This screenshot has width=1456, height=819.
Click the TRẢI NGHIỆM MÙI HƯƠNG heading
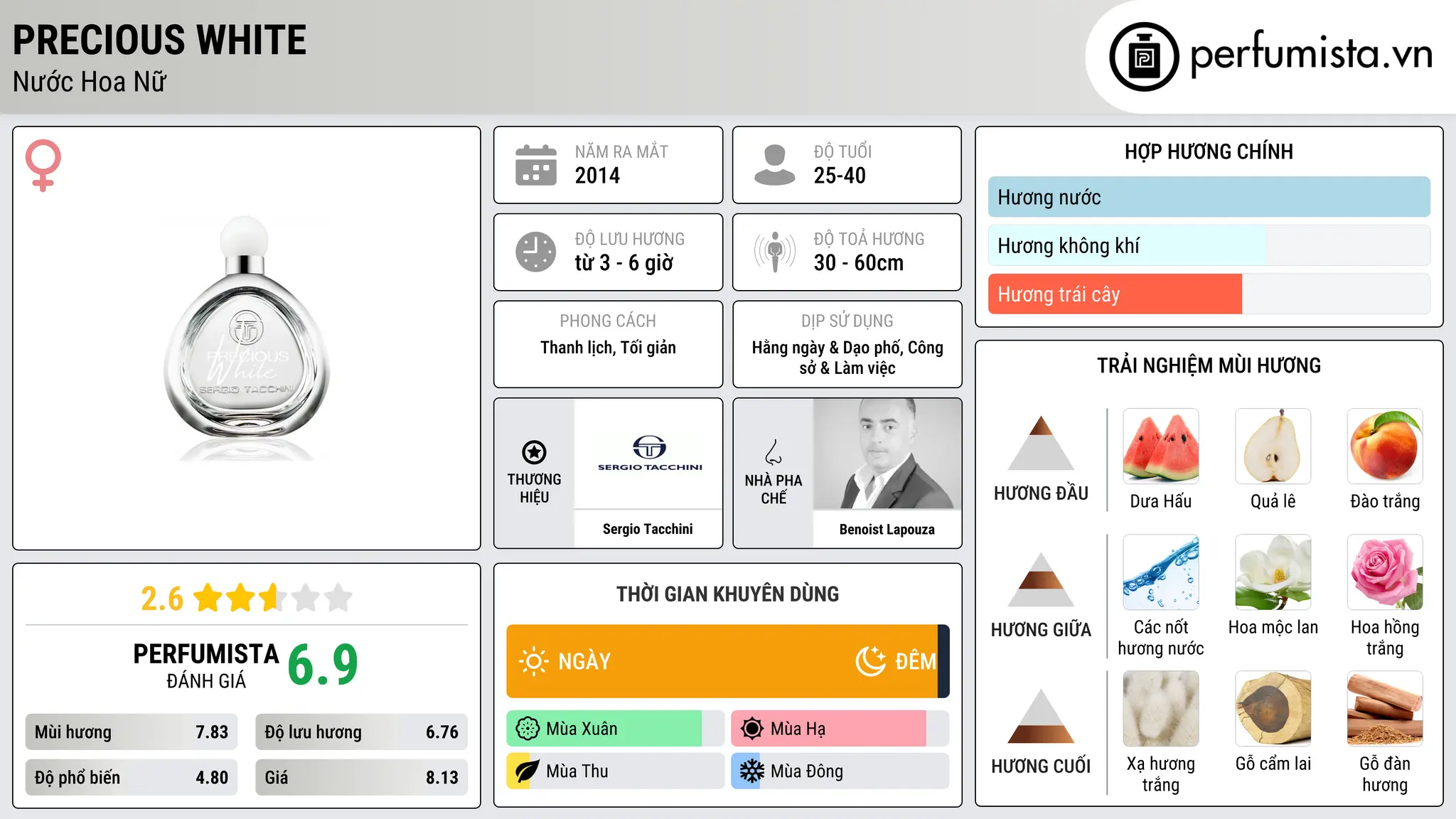point(1209,365)
